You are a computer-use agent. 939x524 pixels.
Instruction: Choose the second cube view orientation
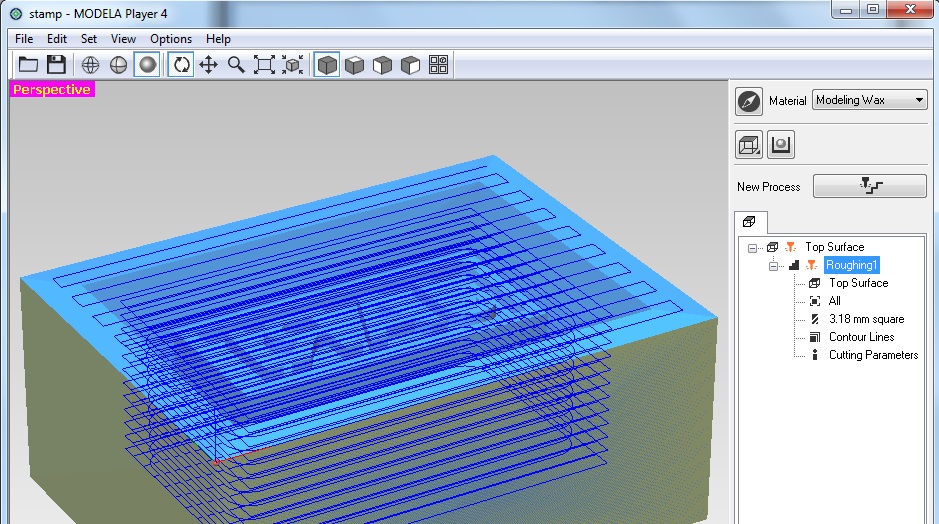pos(355,65)
